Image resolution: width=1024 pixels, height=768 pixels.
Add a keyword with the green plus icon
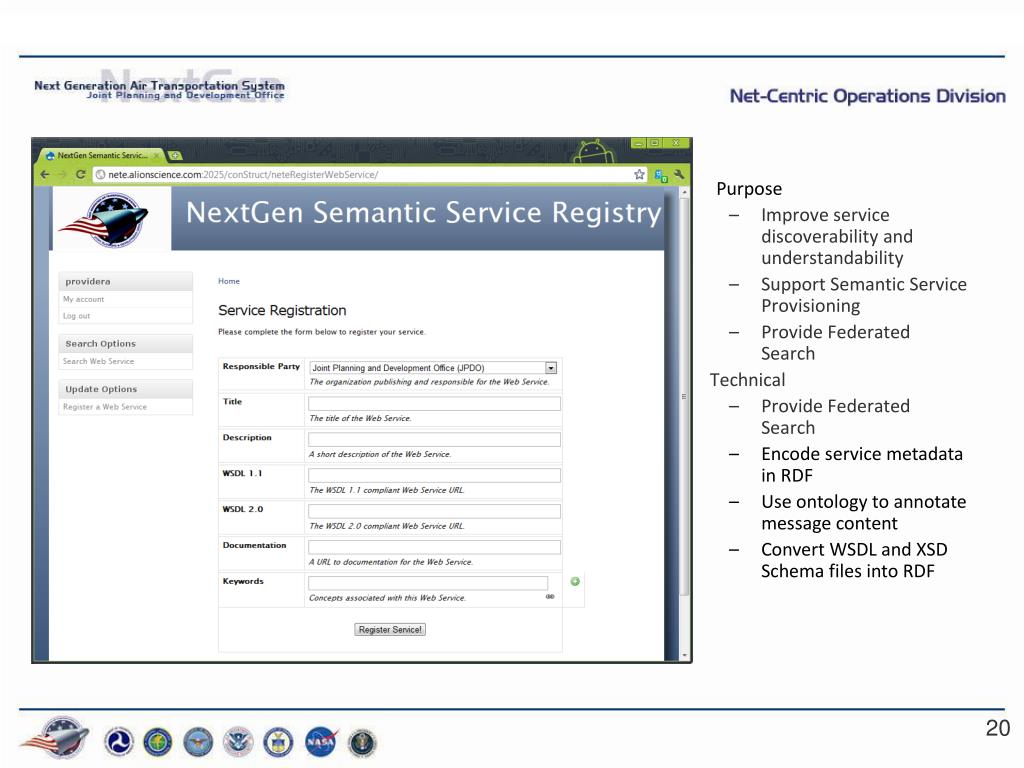(575, 581)
